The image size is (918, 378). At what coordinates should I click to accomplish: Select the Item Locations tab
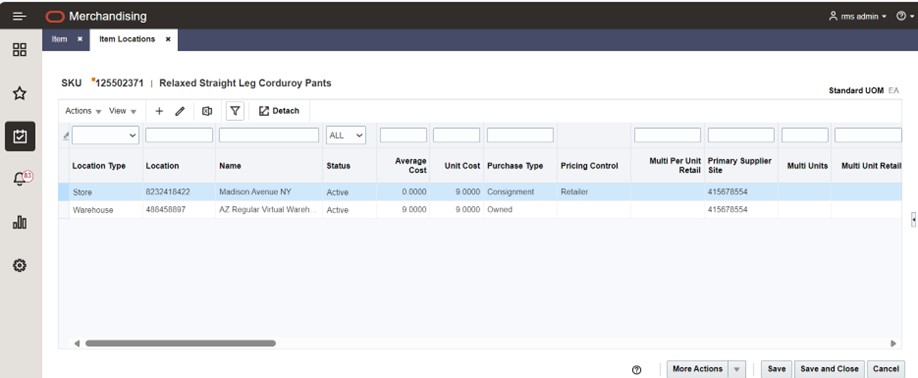[127, 39]
